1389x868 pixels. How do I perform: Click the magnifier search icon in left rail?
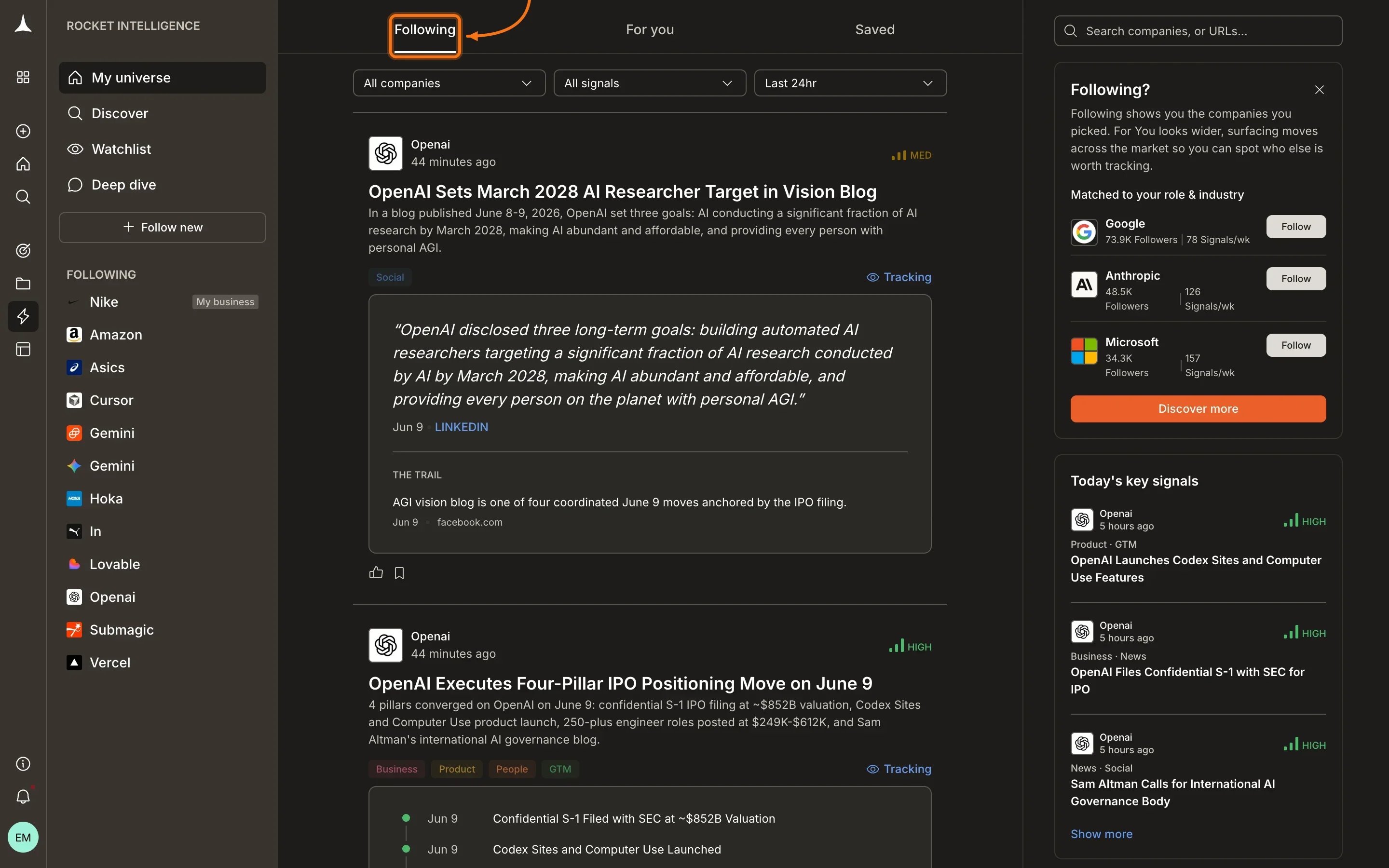(x=23, y=197)
